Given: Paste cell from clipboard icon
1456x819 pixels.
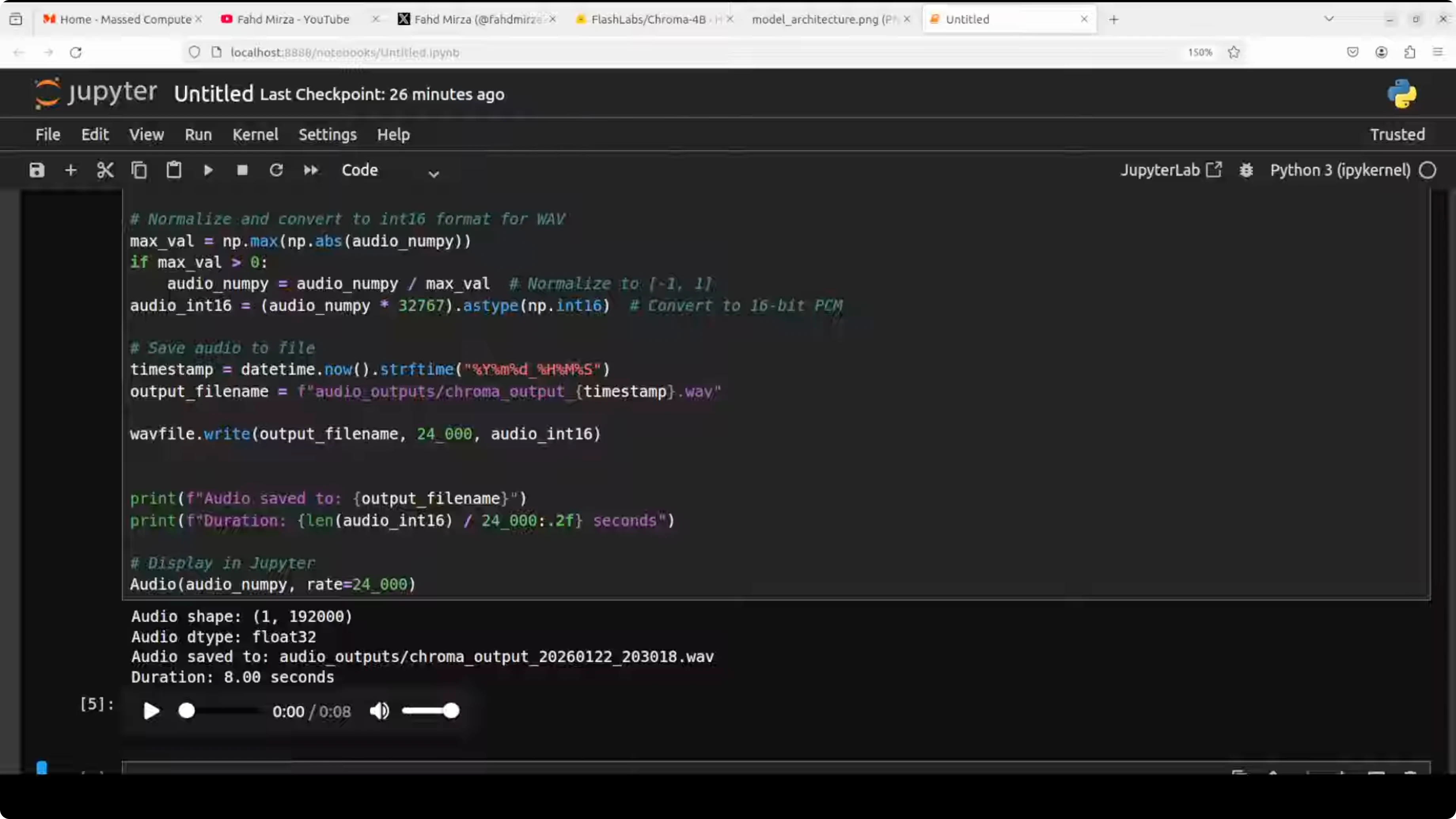Looking at the screenshot, I should pyautogui.click(x=174, y=170).
